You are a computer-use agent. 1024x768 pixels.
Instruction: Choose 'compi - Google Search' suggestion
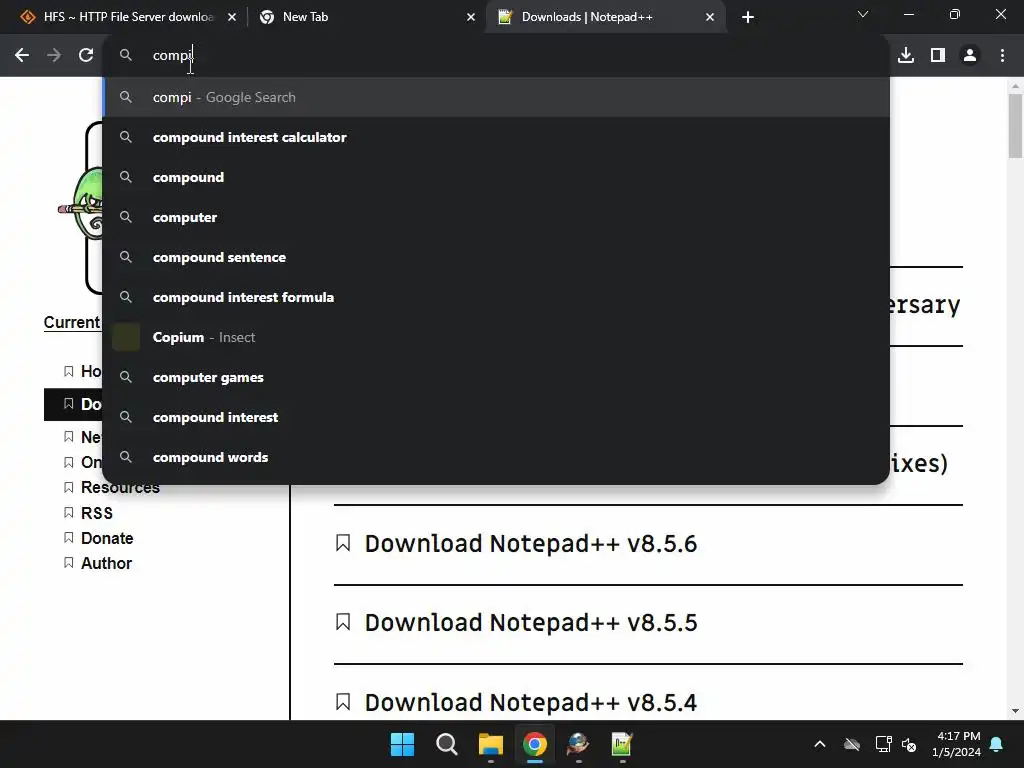tap(496, 97)
